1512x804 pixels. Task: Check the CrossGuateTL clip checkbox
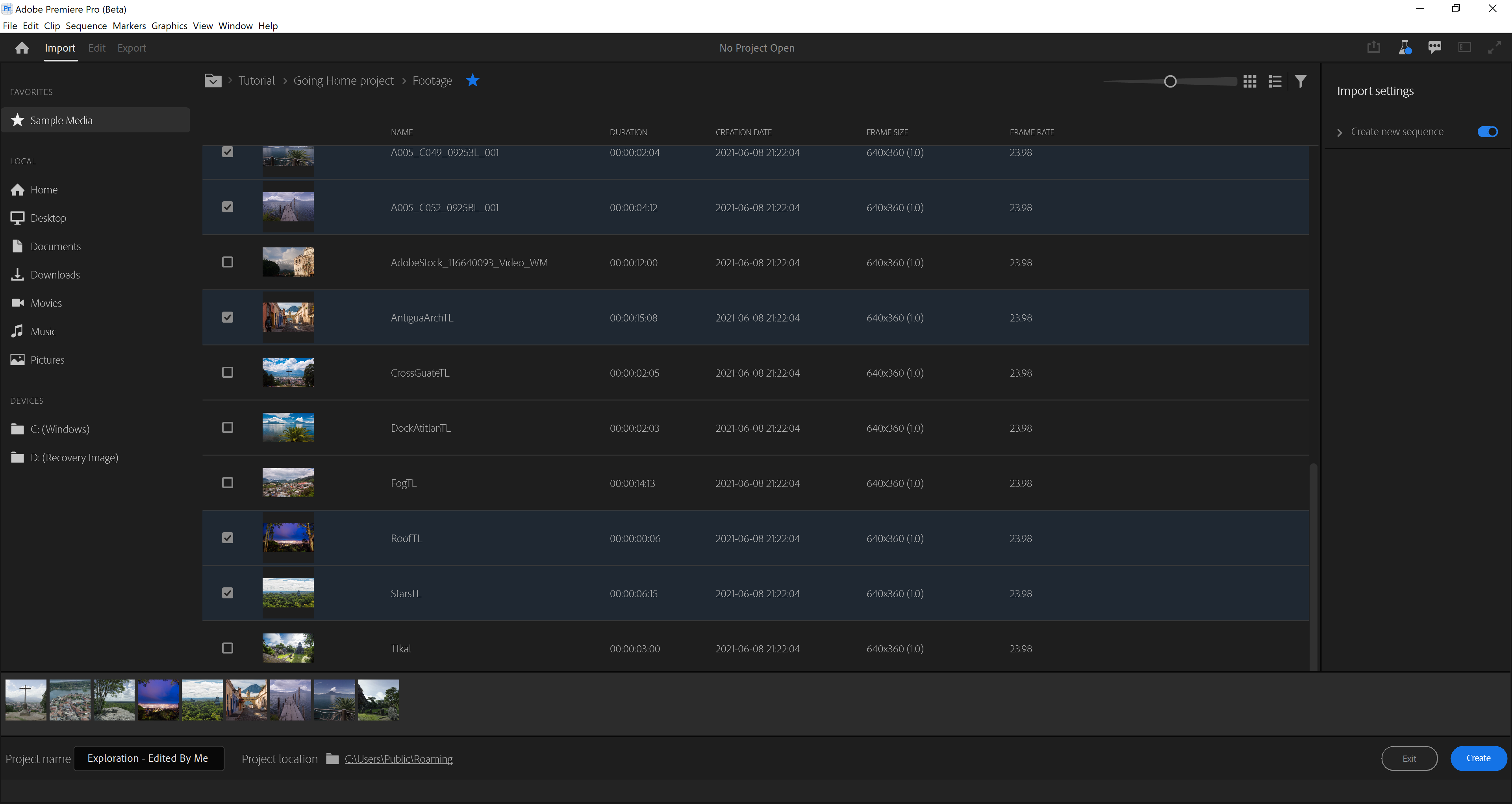[228, 372]
